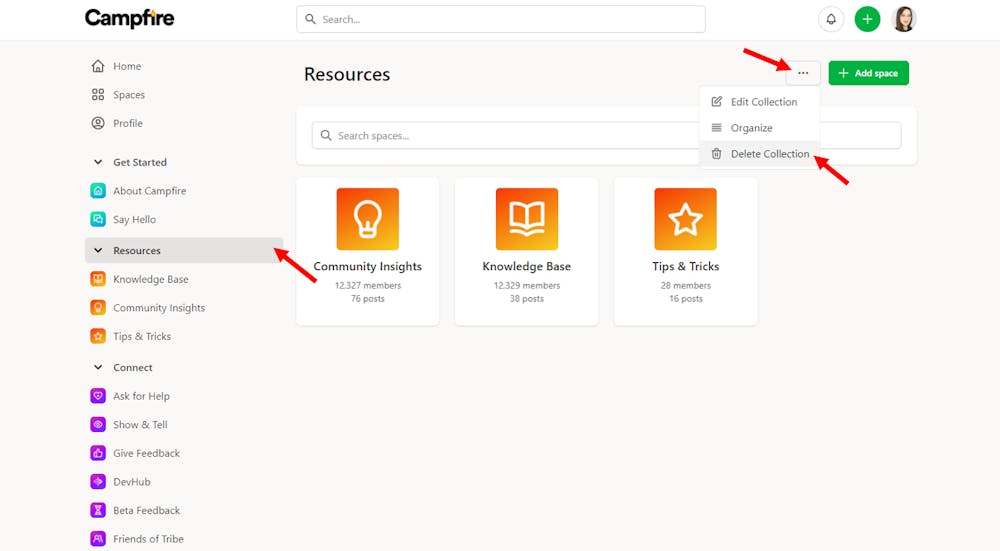1000x551 pixels.
Task: Open the Tips & Tricks star card image
Action: point(686,219)
